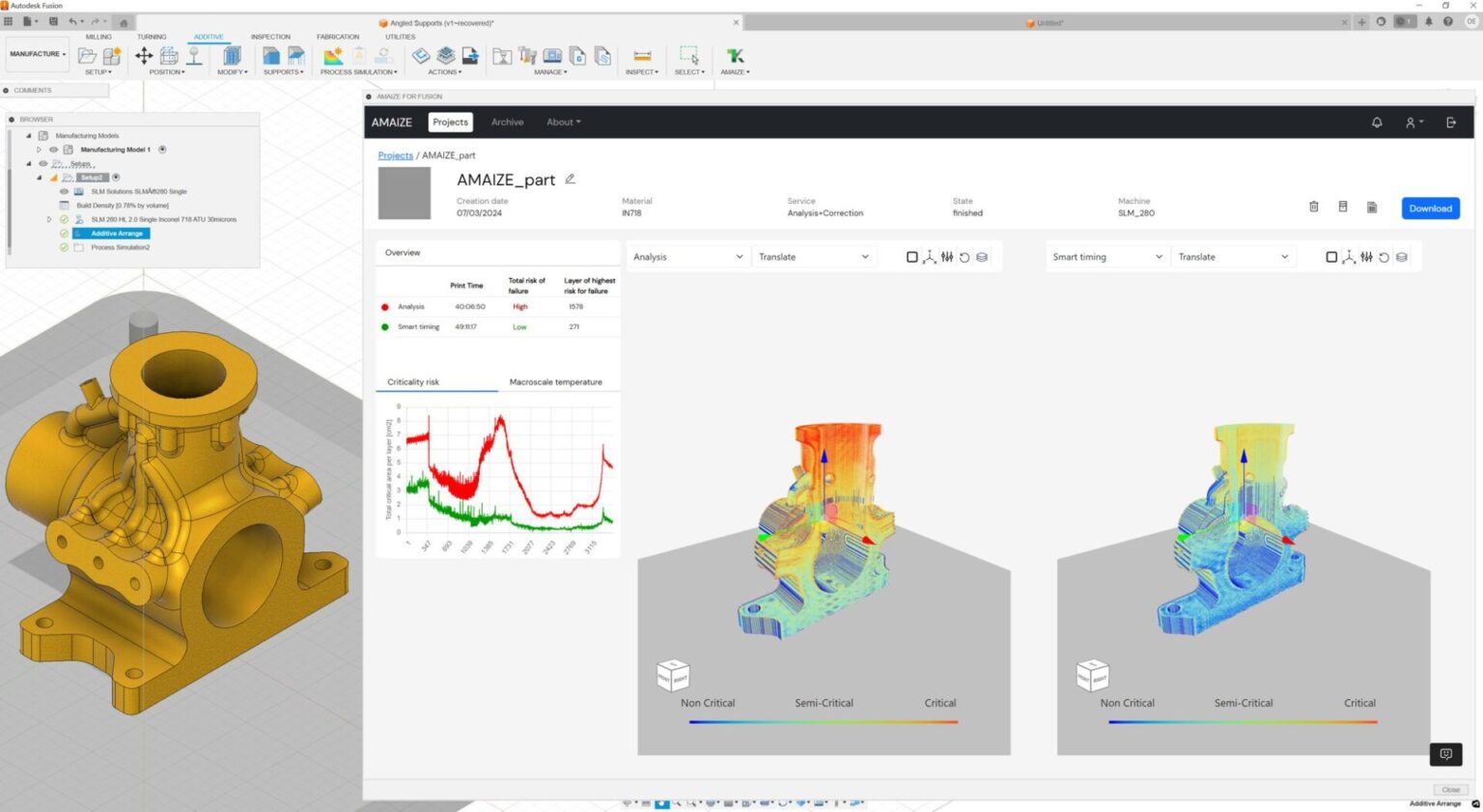Hide the SLM Solutions machine in the browser
The image size is (1483, 812).
(64, 191)
